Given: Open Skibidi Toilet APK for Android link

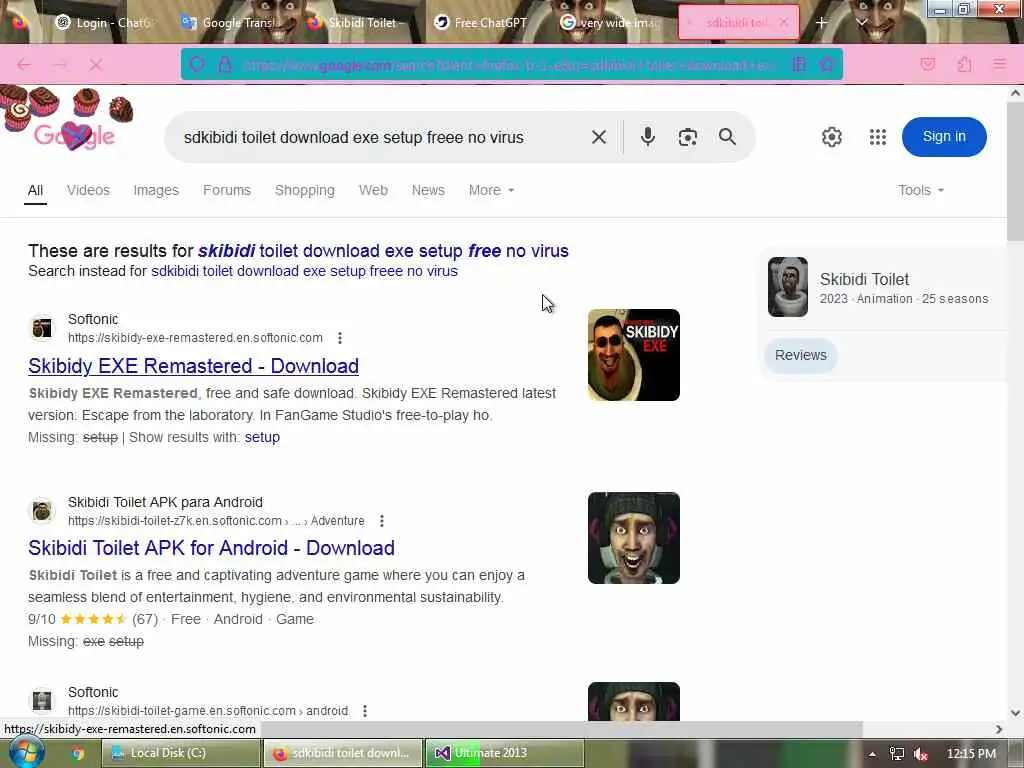Looking at the screenshot, I should pyautogui.click(x=211, y=548).
